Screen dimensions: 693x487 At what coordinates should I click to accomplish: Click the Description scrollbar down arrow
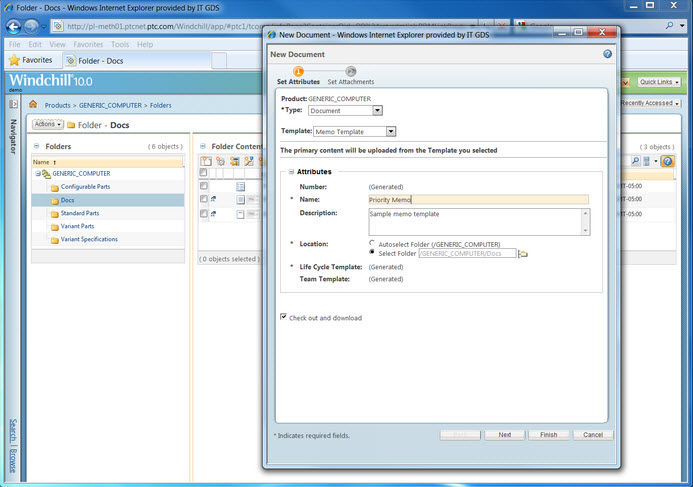click(x=586, y=230)
